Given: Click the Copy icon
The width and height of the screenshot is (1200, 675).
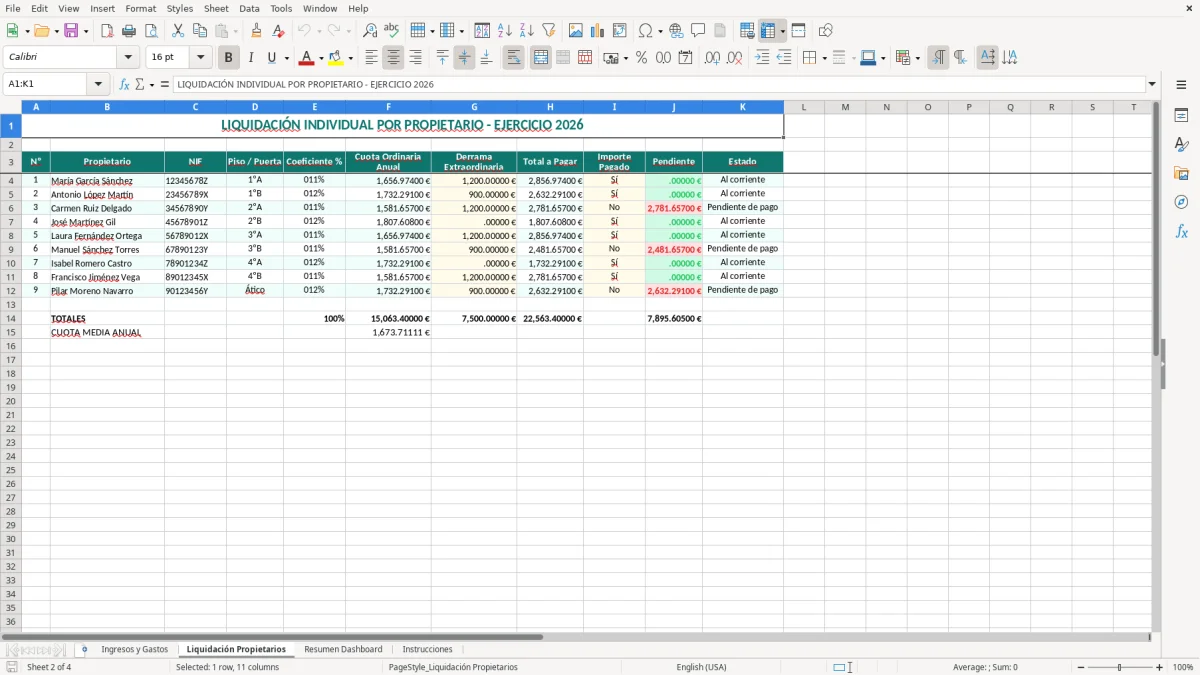Looking at the screenshot, I should click(x=199, y=31).
